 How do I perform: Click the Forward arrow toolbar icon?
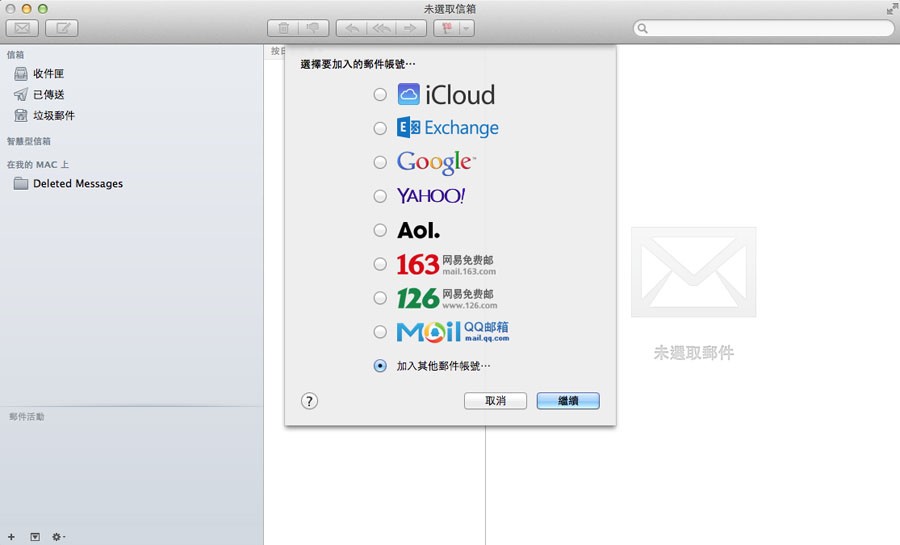(x=411, y=28)
